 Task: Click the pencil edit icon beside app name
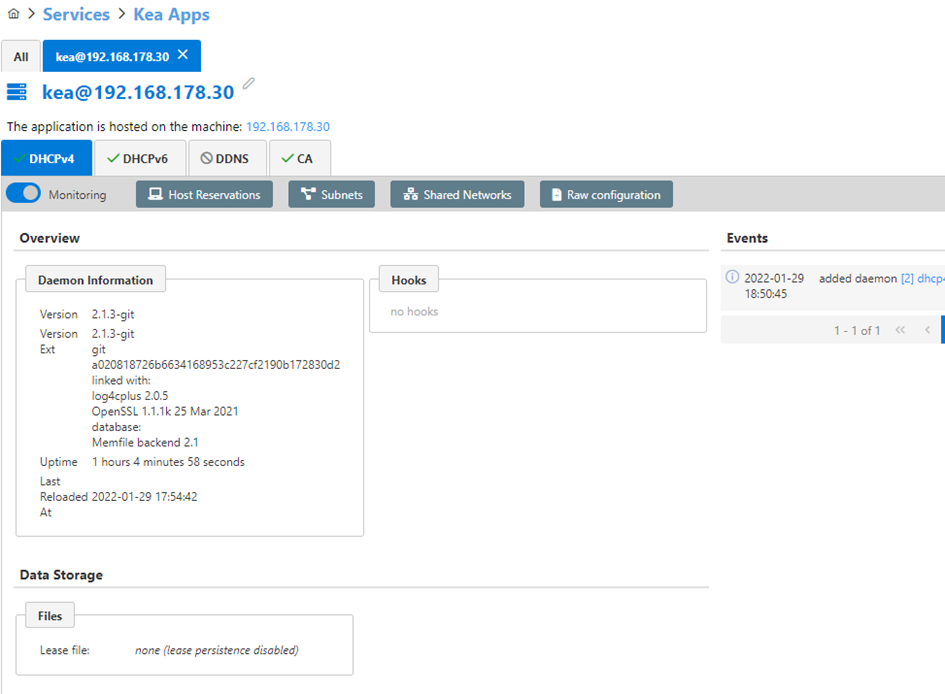pos(248,83)
